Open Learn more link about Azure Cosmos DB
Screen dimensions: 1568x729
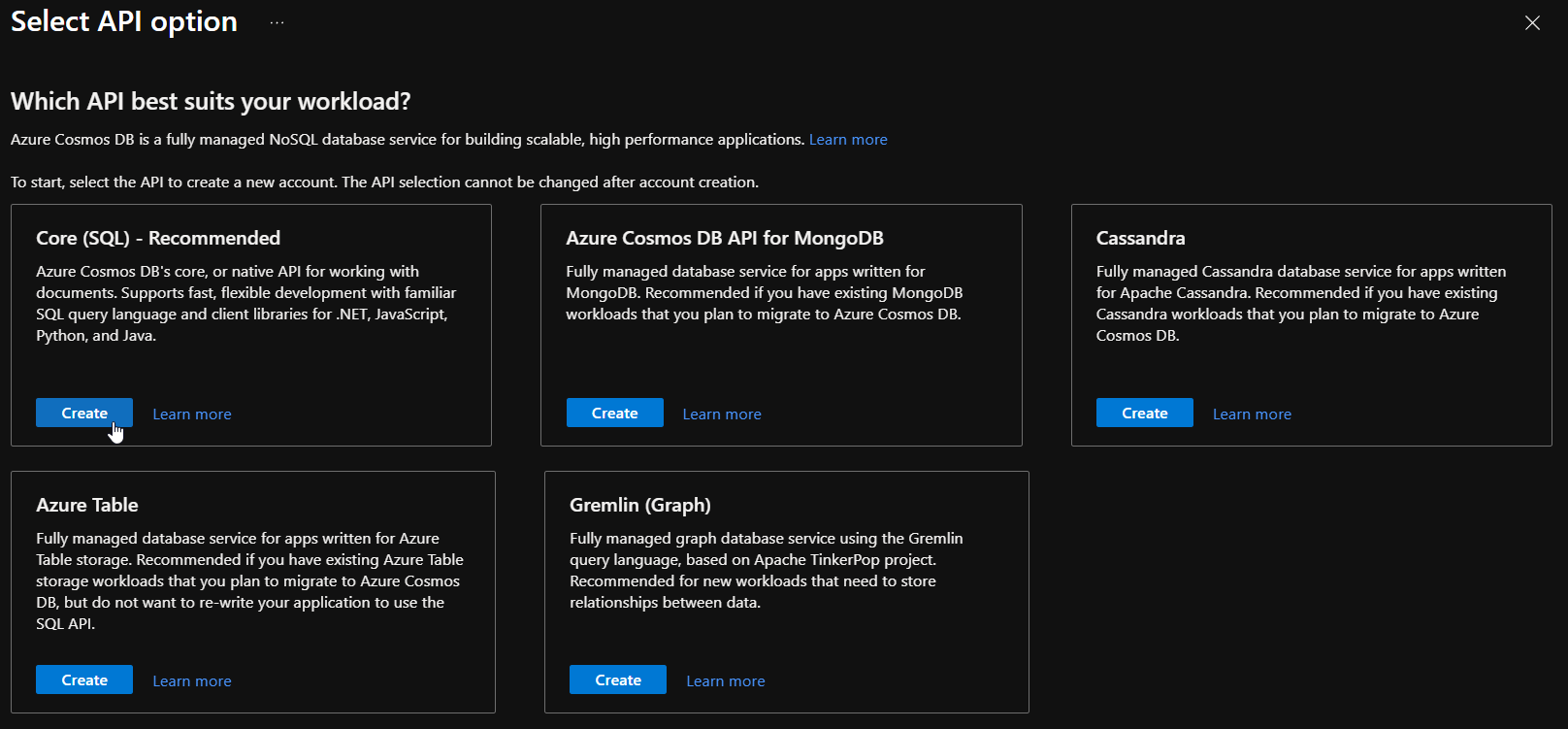(847, 140)
